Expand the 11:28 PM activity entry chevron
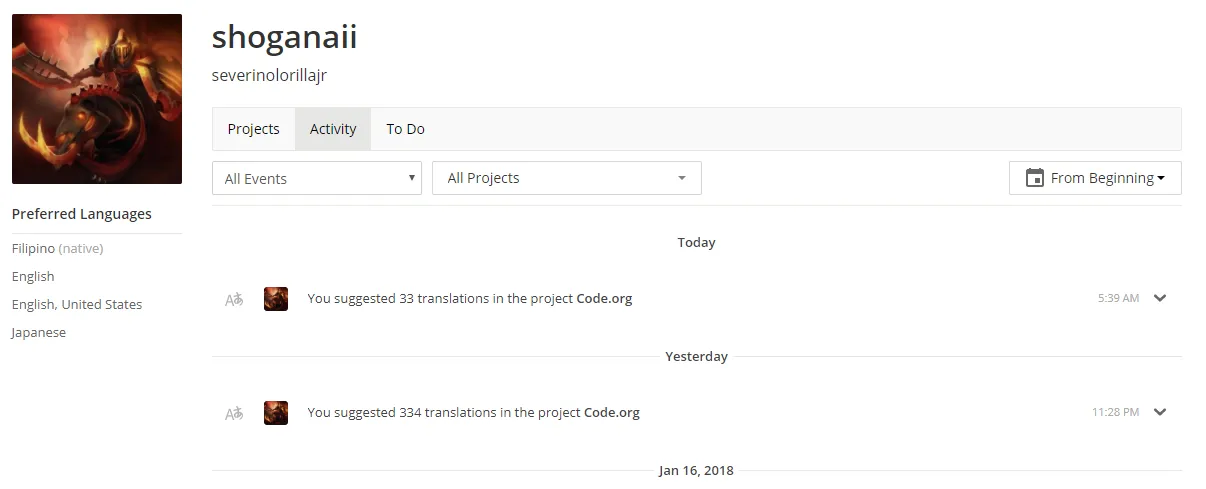This screenshot has height=489, width=1206. tap(1160, 412)
